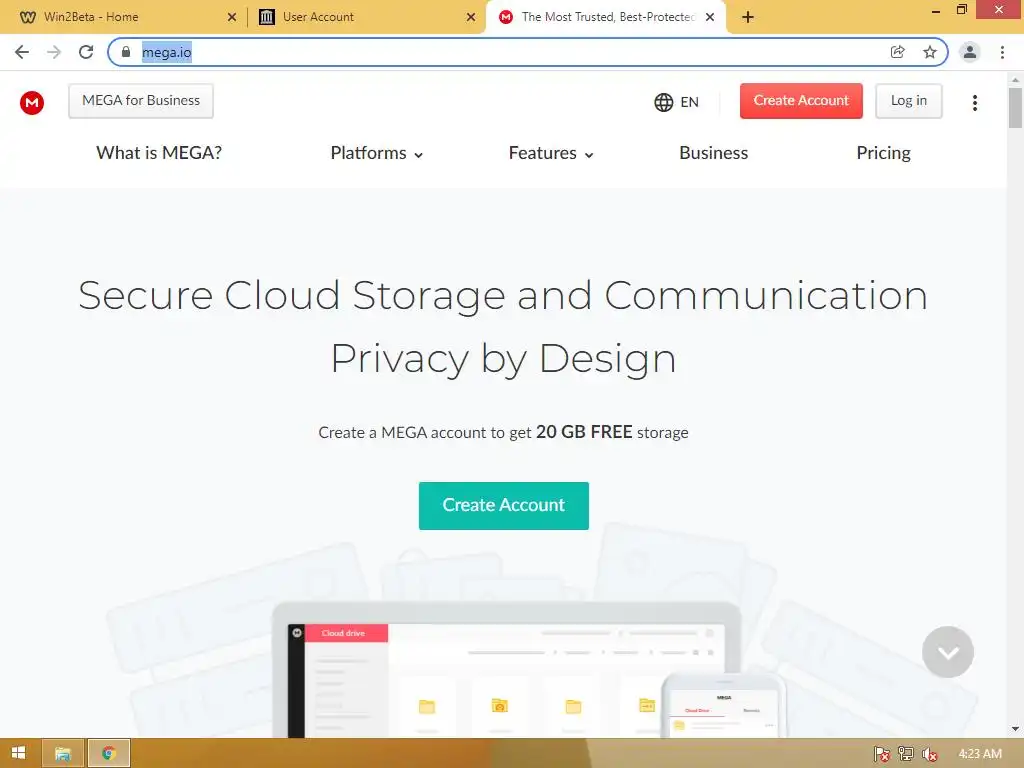Click the green Create Account button

(x=504, y=505)
